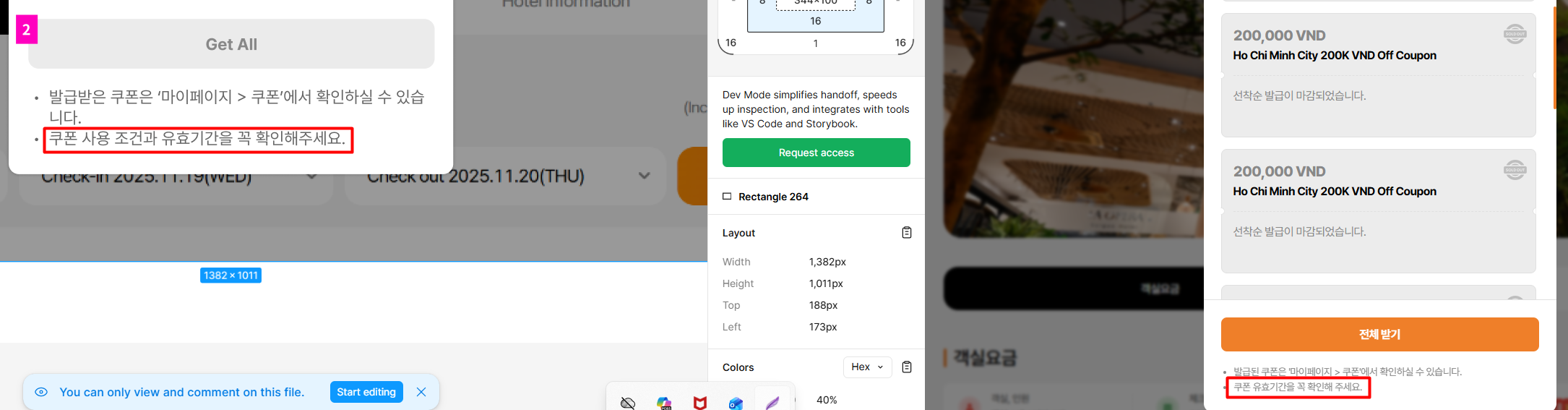Click the Layout section heading
Image resolution: width=1568 pixels, height=410 pixels.
click(x=738, y=233)
